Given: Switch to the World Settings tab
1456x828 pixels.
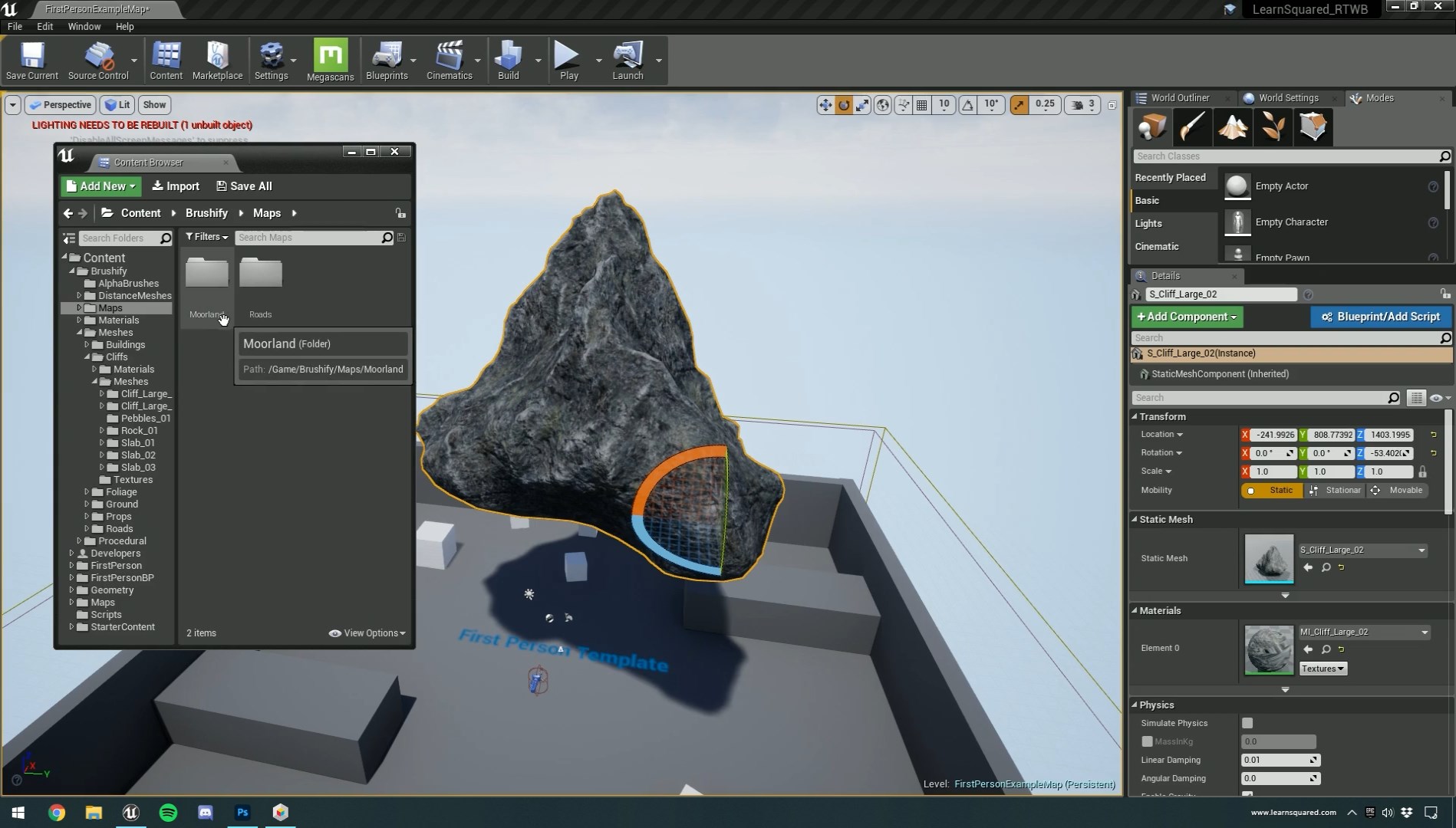Looking at the screenshot, I should [1288, 98].
